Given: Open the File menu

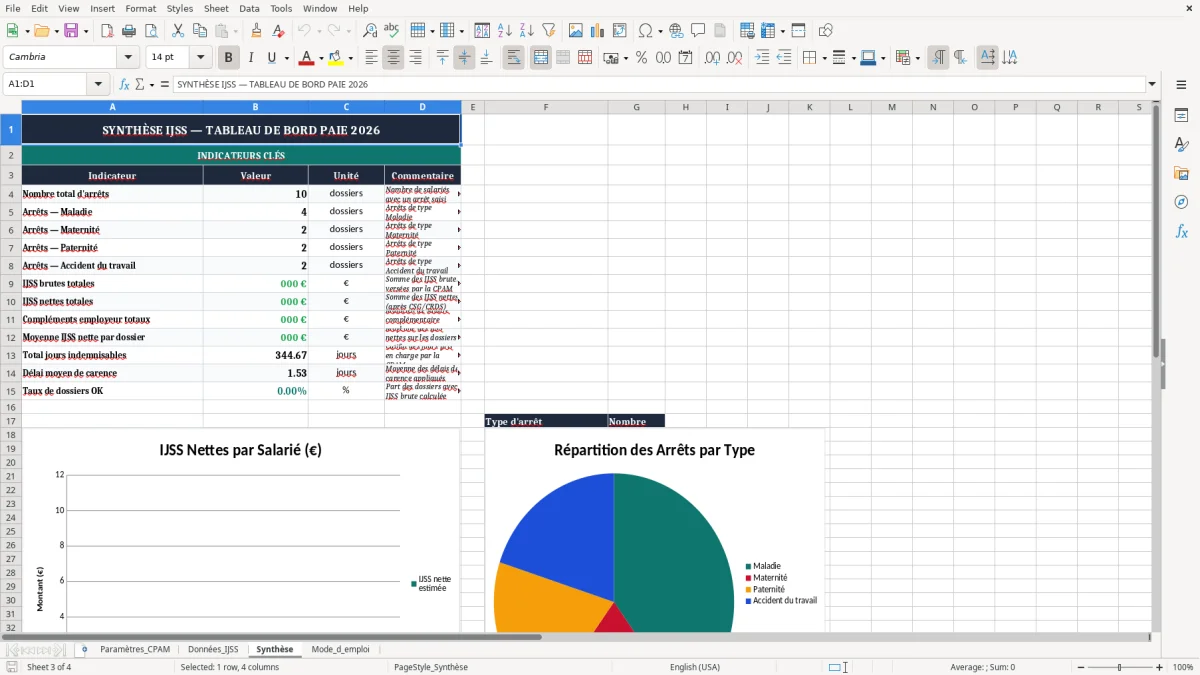Looking at the screenshot, I should point(13,8).
